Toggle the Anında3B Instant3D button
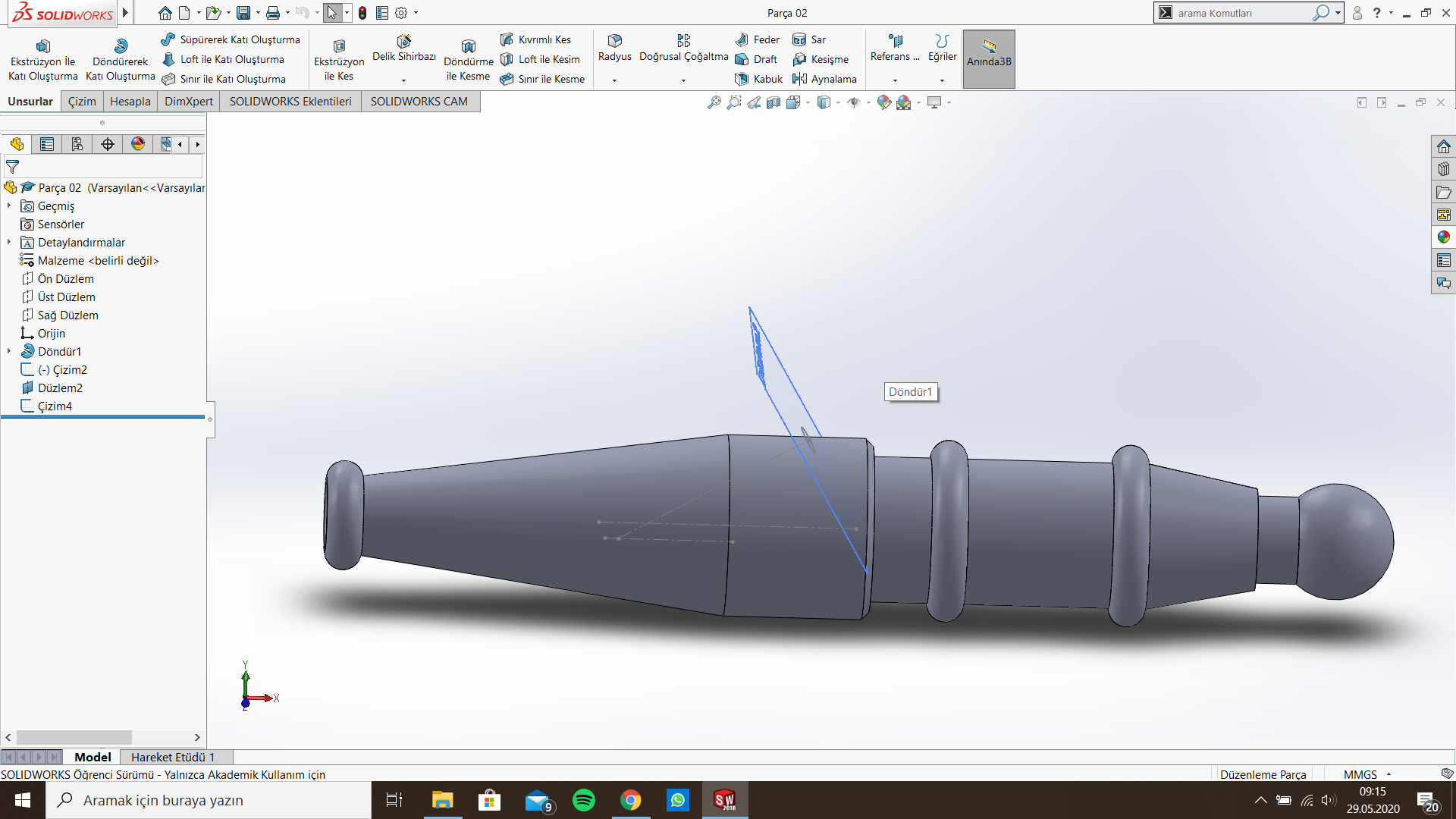Screen dimensions: 1456x819 (989, 58)
